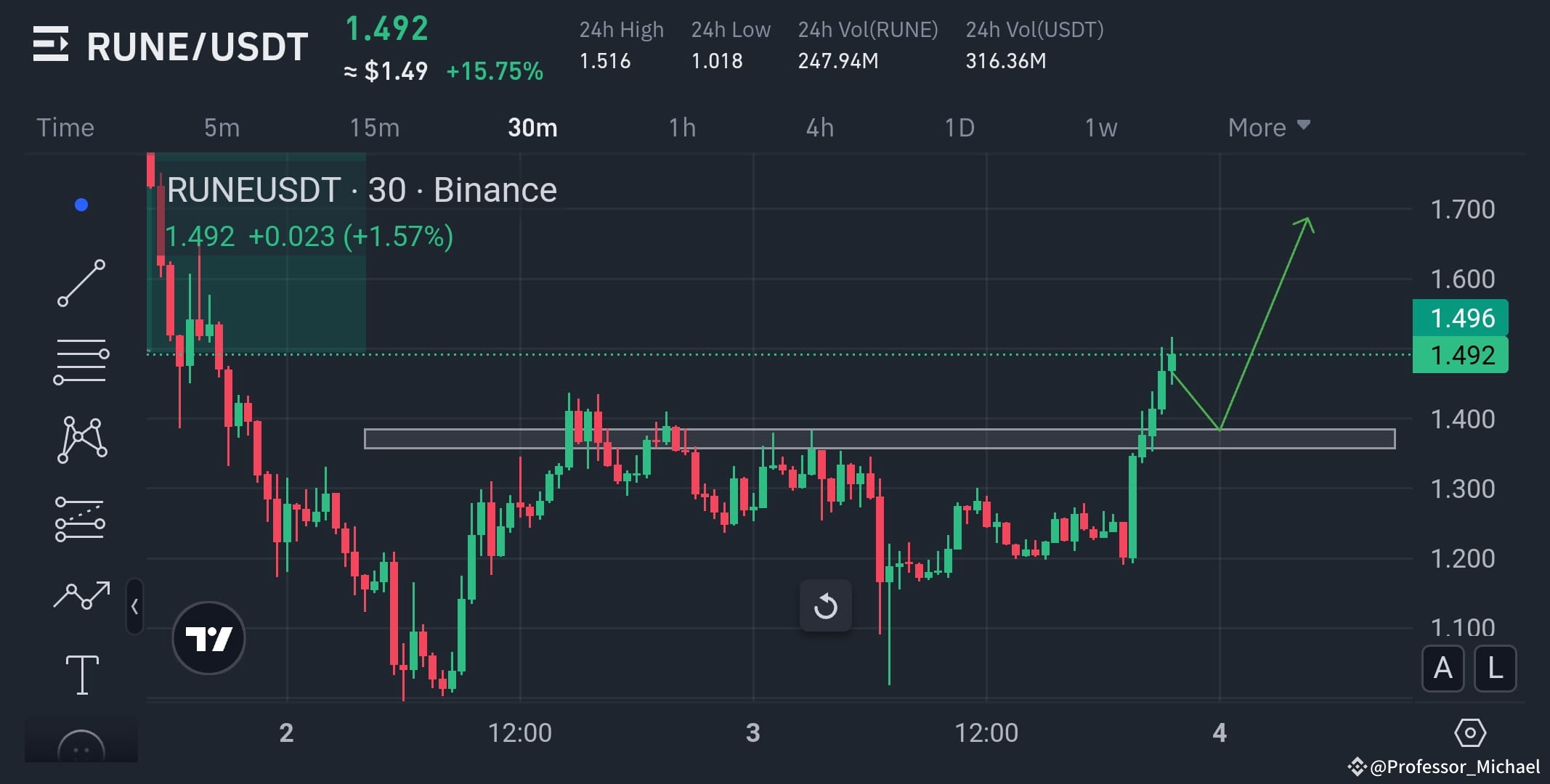Select the Arrow Marker zigzag tool
This screenshot has width=1550, height=784.
(81, 595)
